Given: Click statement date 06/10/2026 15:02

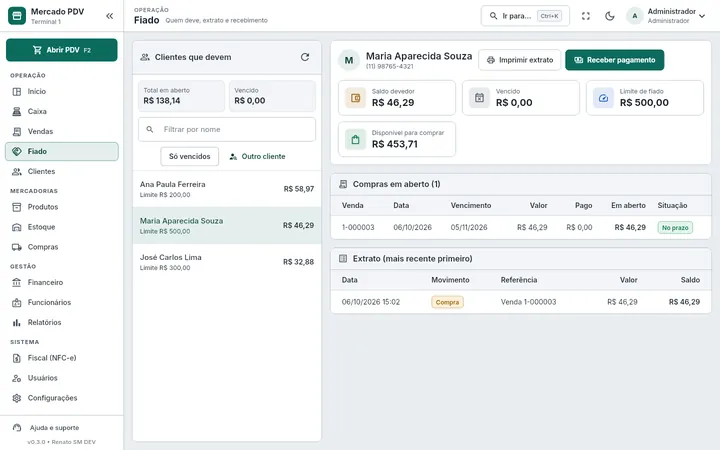Looking at the screenshot, I should click(371, 302).
